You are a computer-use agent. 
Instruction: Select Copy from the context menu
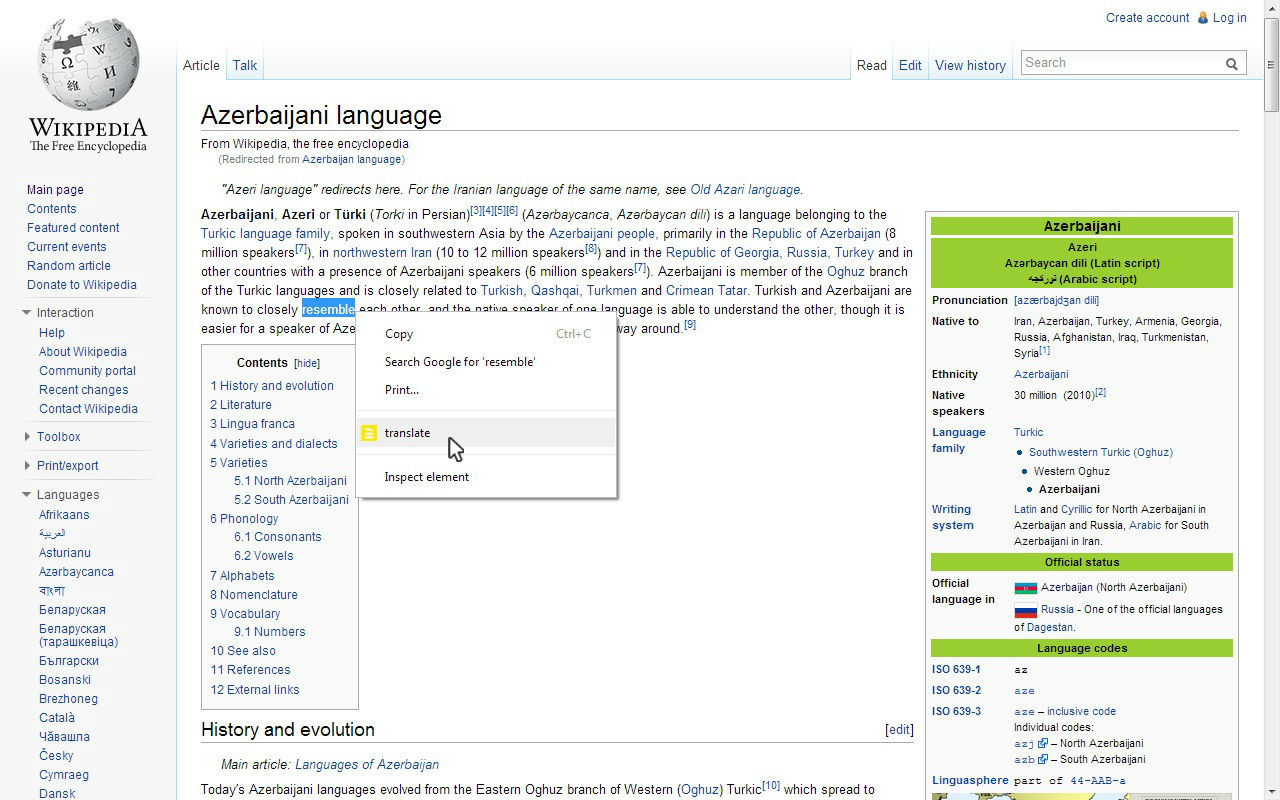tap(398, 334)
